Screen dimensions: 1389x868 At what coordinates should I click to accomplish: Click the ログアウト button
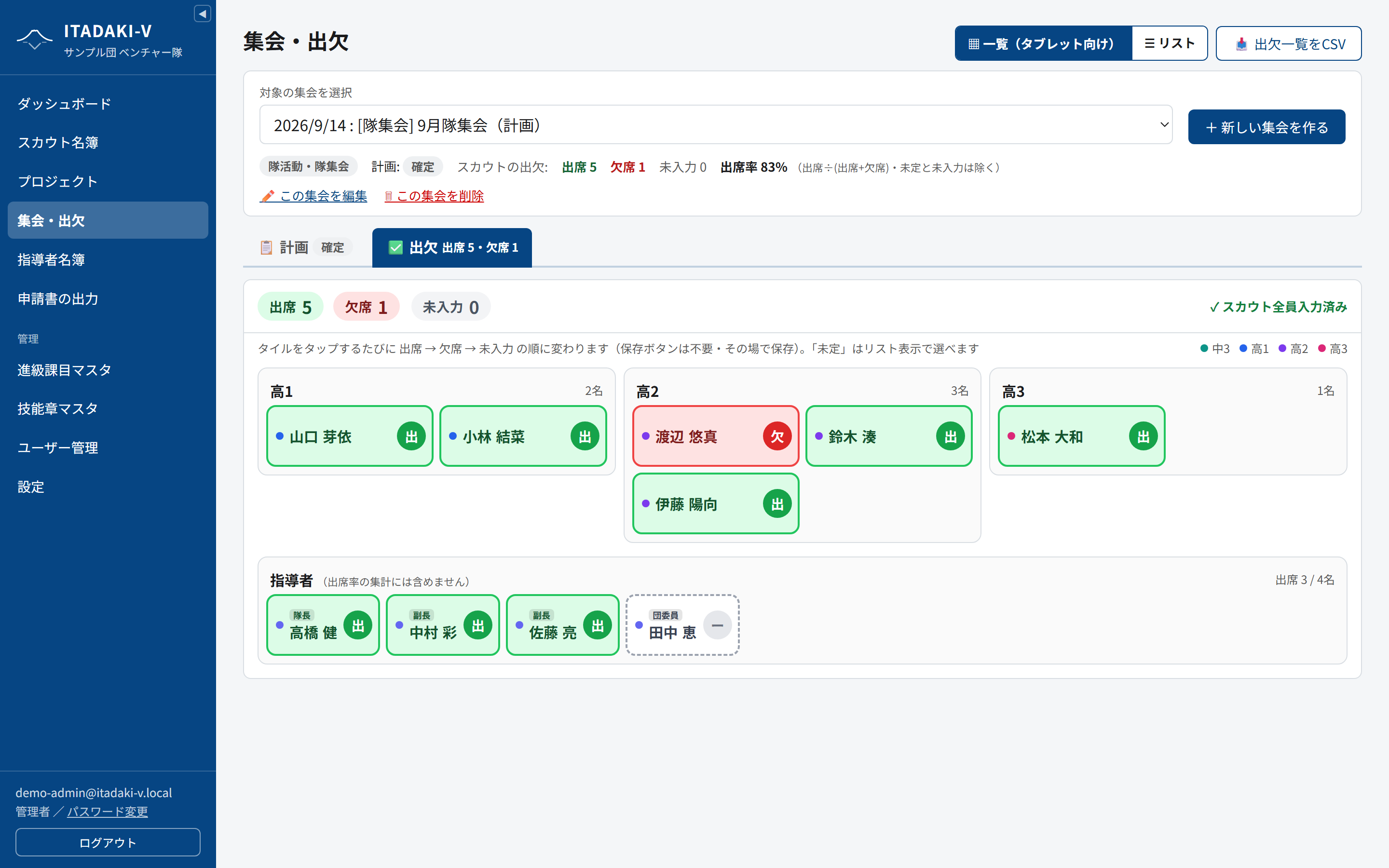(x=108, y=842)
